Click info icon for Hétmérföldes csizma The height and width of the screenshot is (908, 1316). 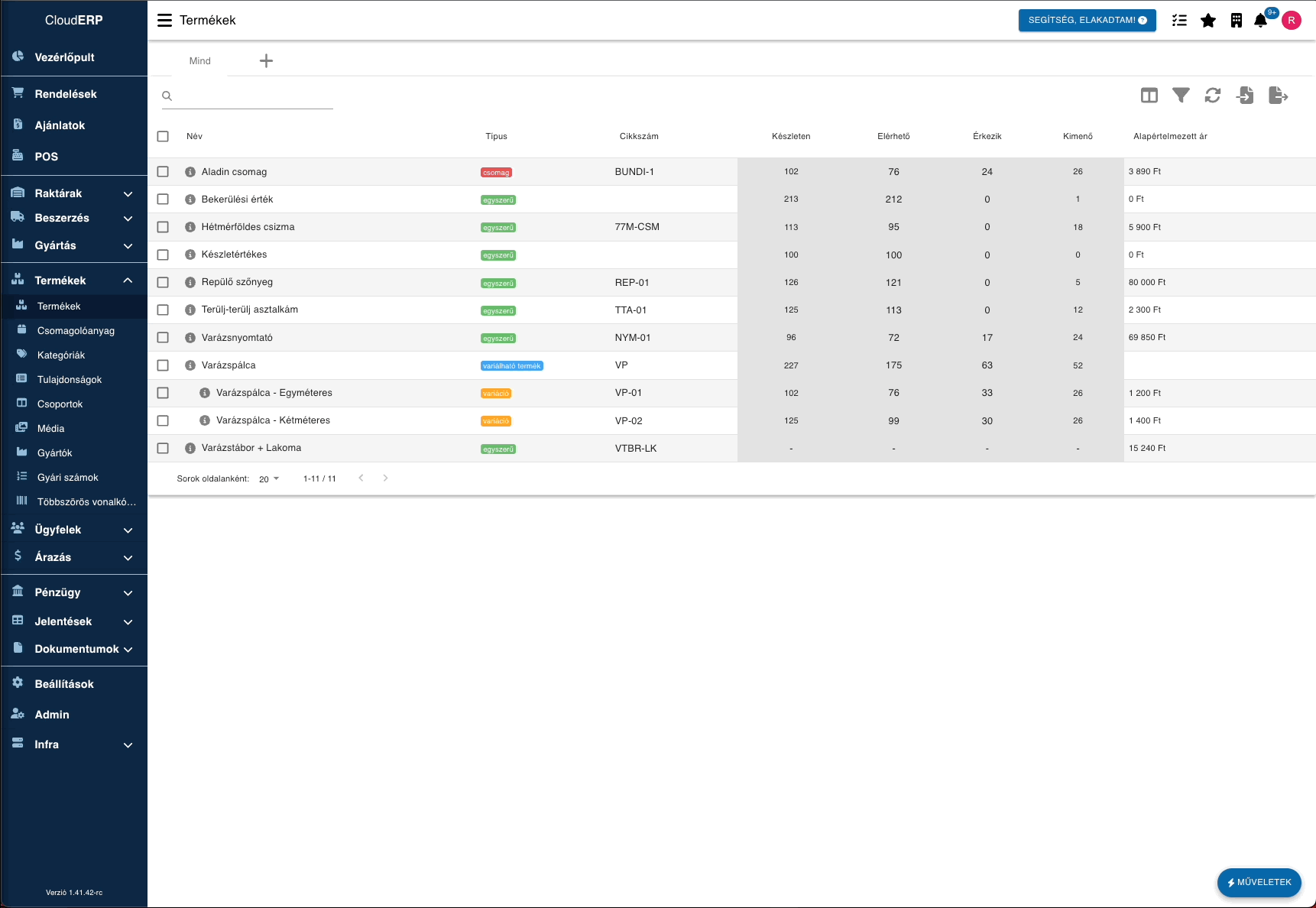coord(190,227)
